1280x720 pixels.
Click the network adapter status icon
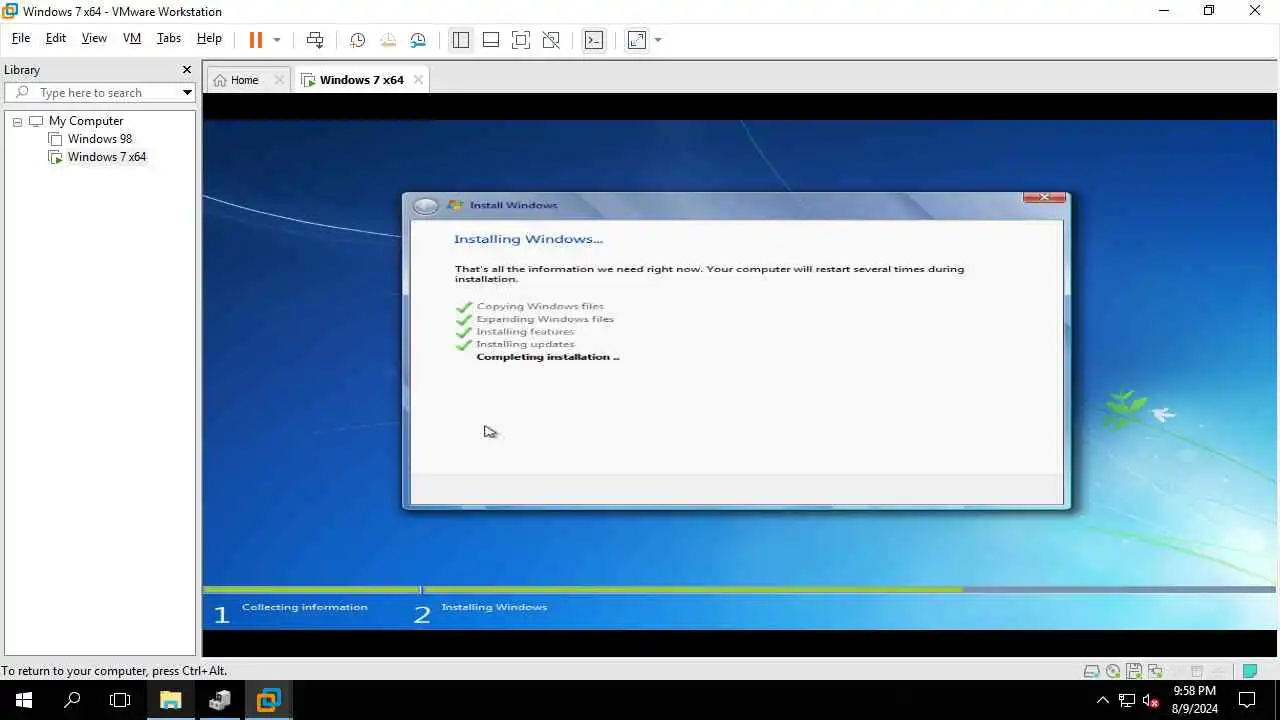click(x=1155, y=671)
